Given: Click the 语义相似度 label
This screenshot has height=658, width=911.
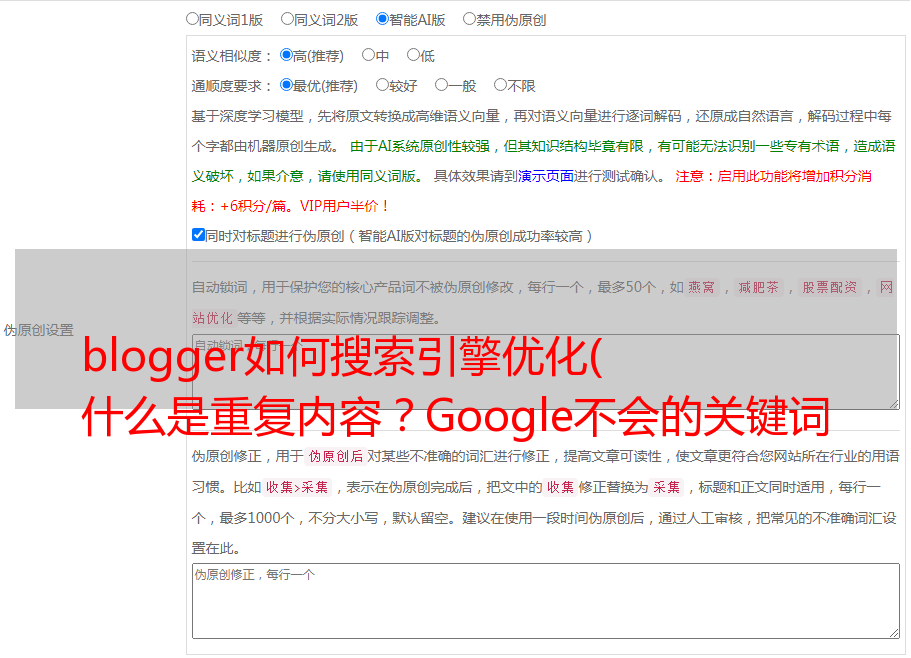Looking at the screenshot, I should (x=232, y=56).
